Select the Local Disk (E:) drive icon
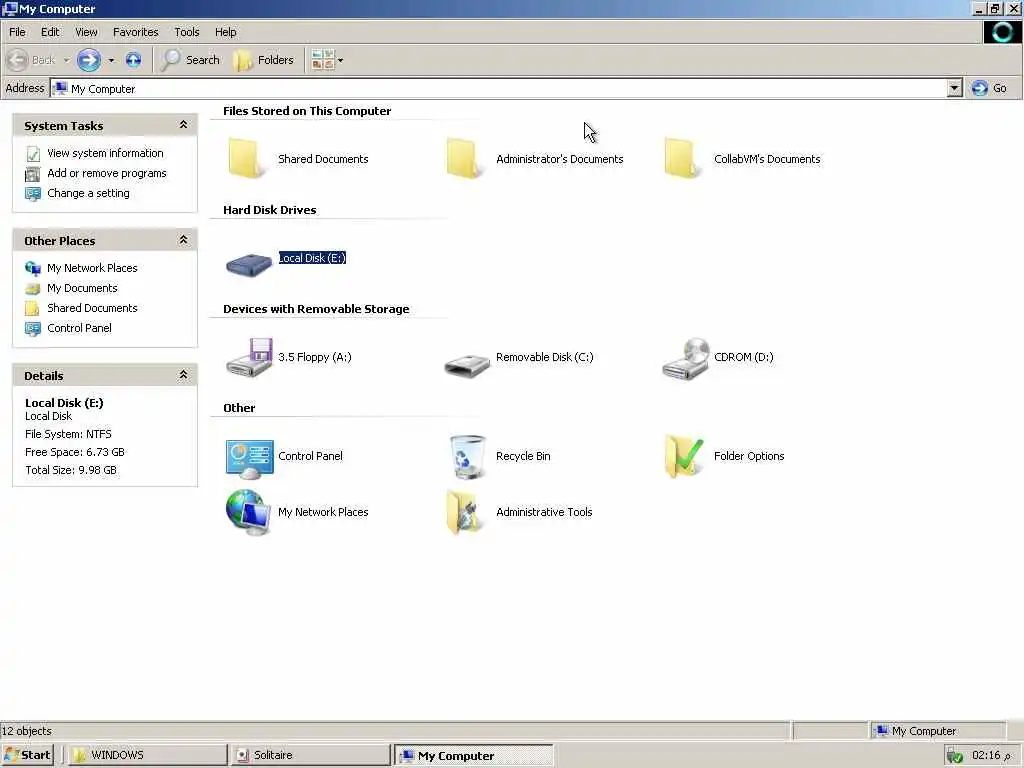 tap(248, 264)
